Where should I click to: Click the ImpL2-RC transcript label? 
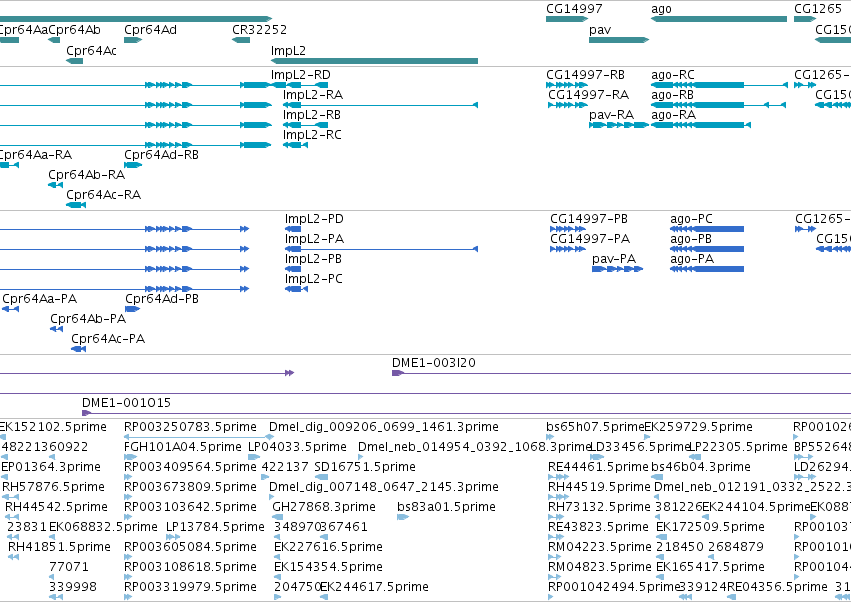click(x=312, y=135)
